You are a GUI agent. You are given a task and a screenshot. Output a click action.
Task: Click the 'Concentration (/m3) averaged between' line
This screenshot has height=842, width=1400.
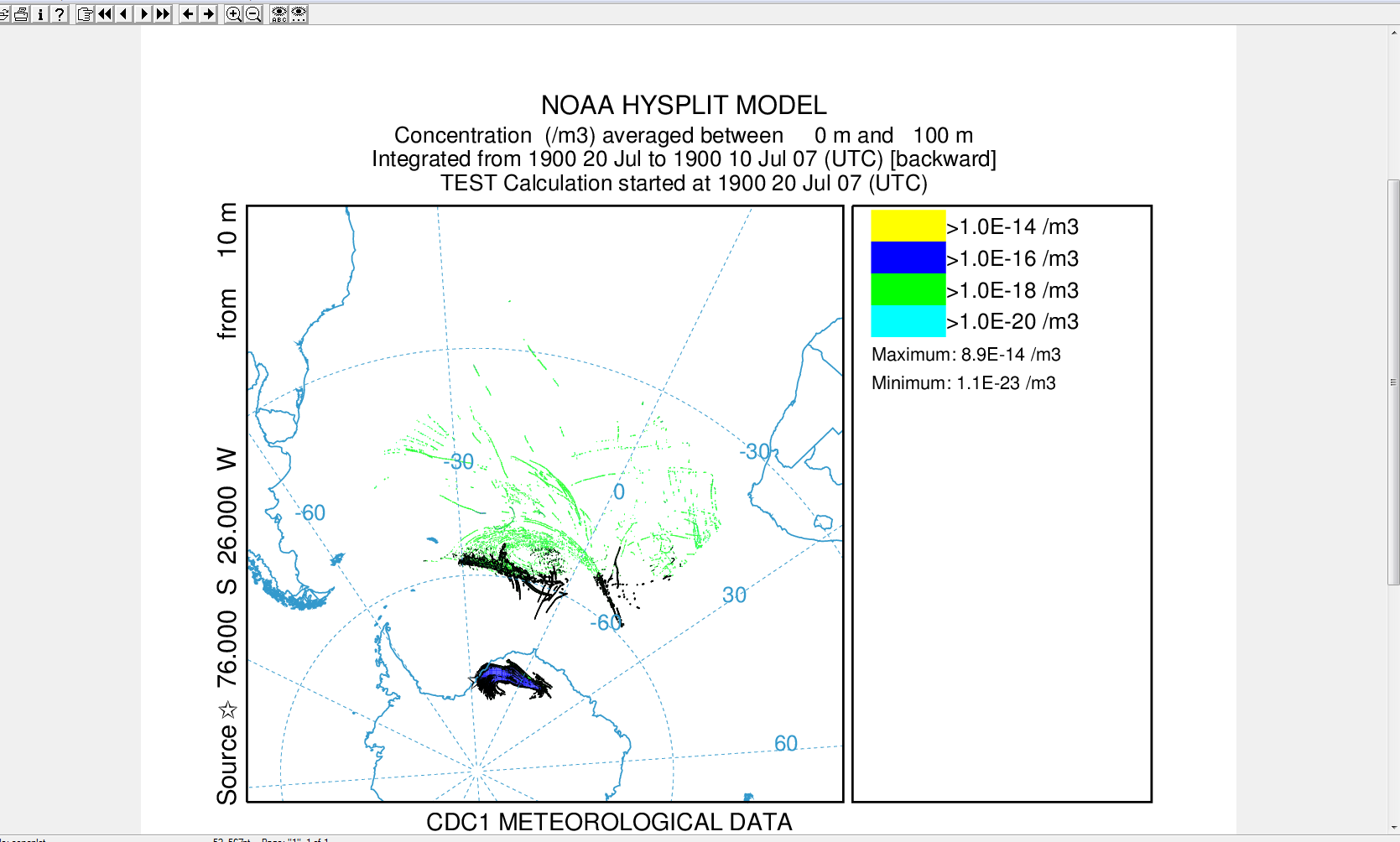click(x=684, y=135)
